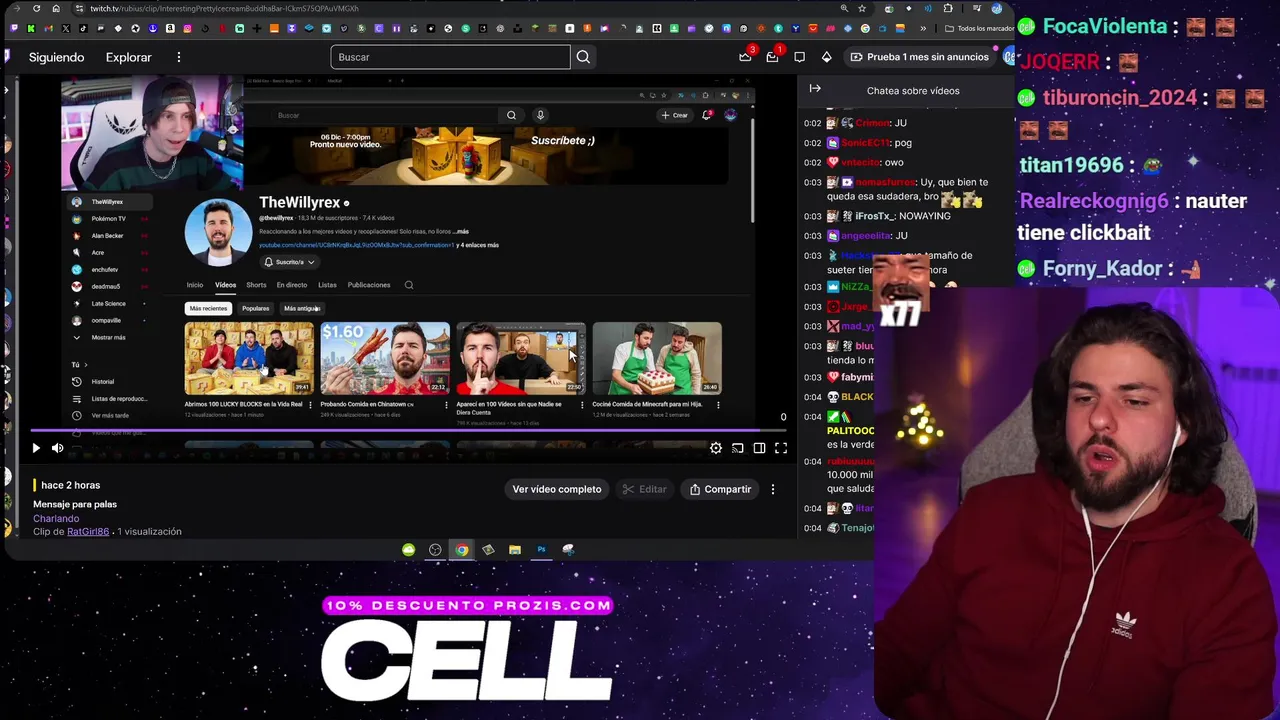Viewport: 1280px width, 720px height.
Task: Open the green cloud taskbar app
Action: click(409, 549)
